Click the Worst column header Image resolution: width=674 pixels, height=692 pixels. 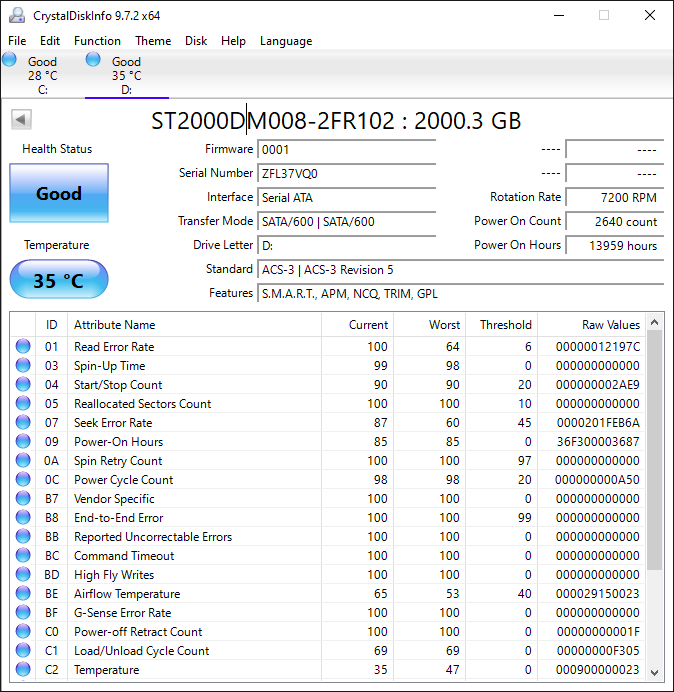click(x=429, y=325)
